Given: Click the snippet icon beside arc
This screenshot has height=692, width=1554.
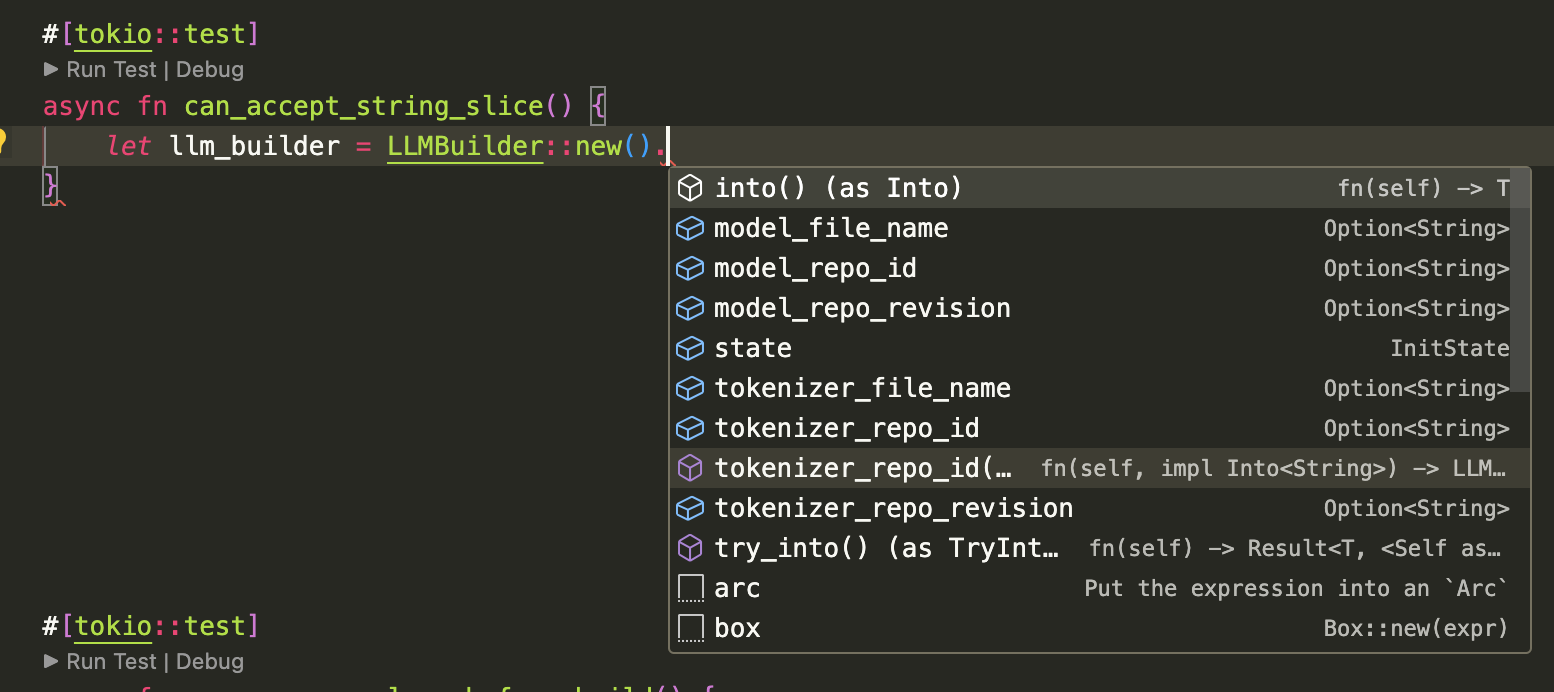Looking at the screenshot, I should tap(691, 588).
